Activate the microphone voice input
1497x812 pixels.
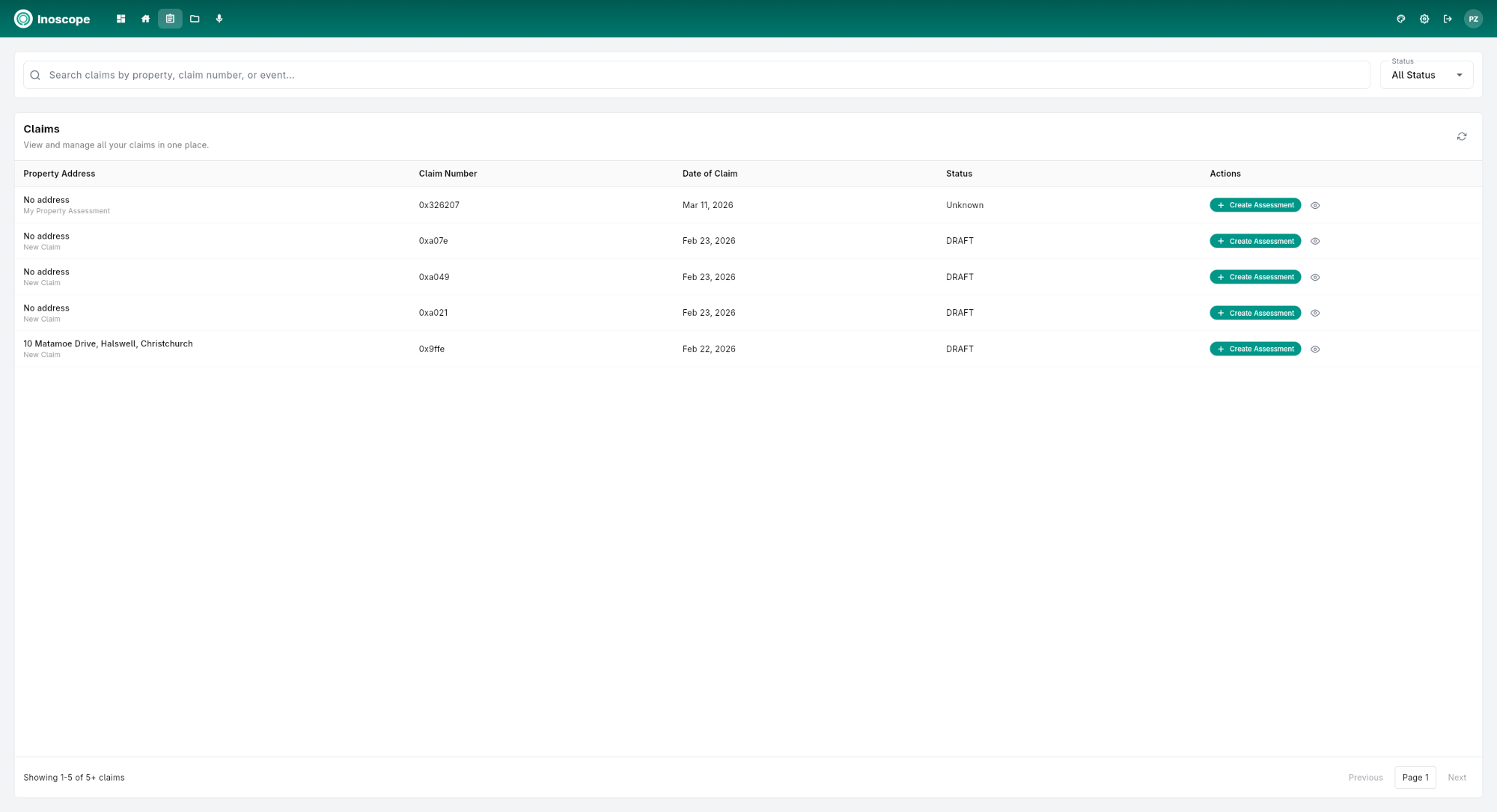pos(219,18)
